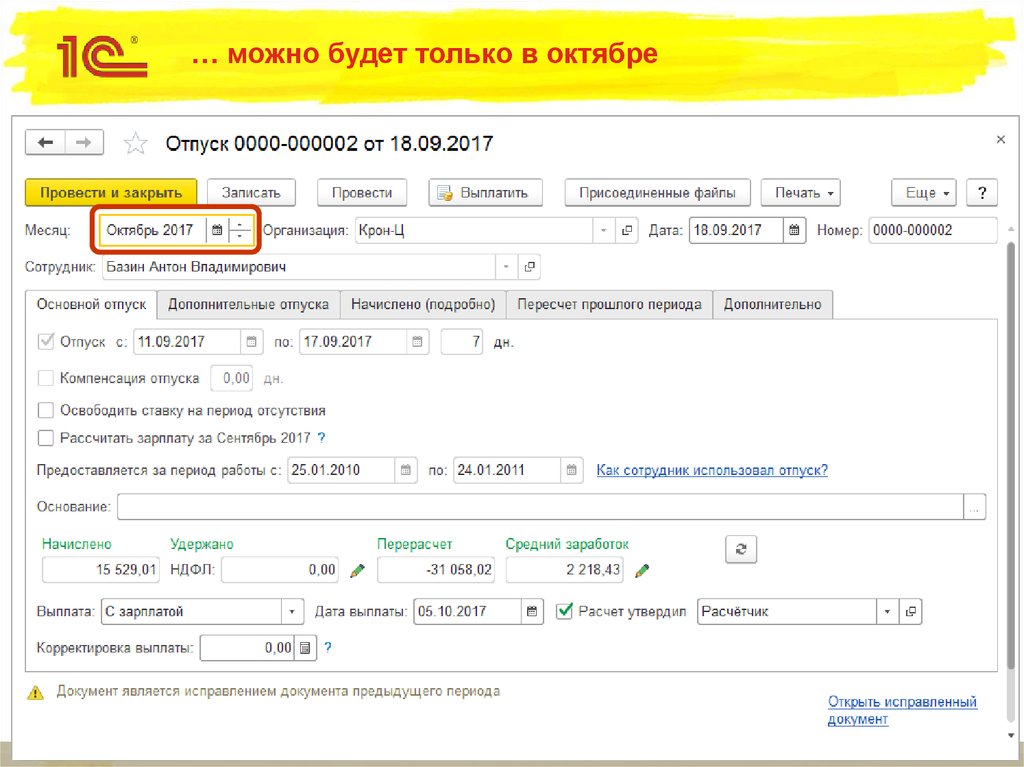1024x767 pixels.
Task: Click the pencil icon next to НДФЛ field
Action: click(x=357, y=570)
